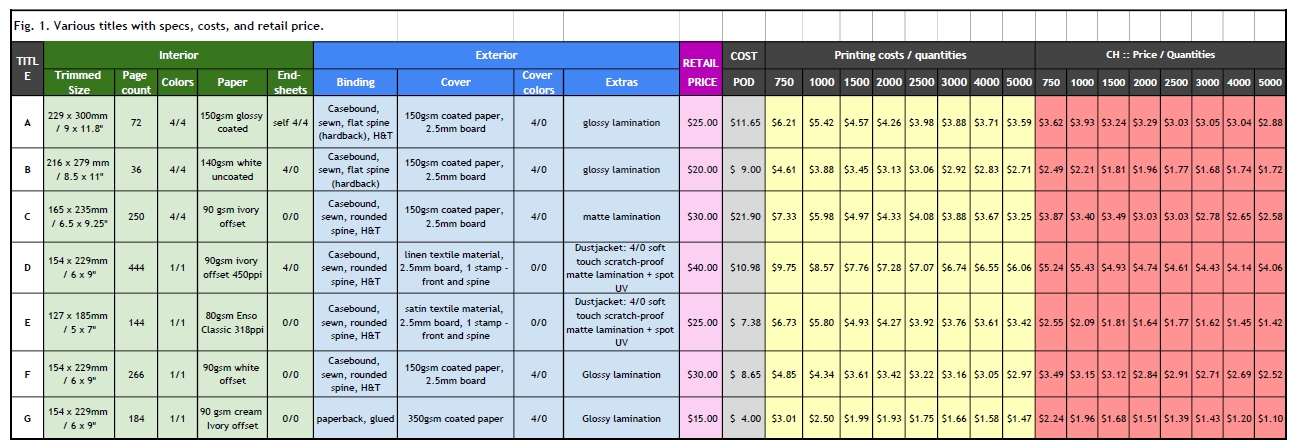This screenshot has height=447, width=1296.
Task: Click the "Trimmed Size" column header
Action: tap(80, 82)
